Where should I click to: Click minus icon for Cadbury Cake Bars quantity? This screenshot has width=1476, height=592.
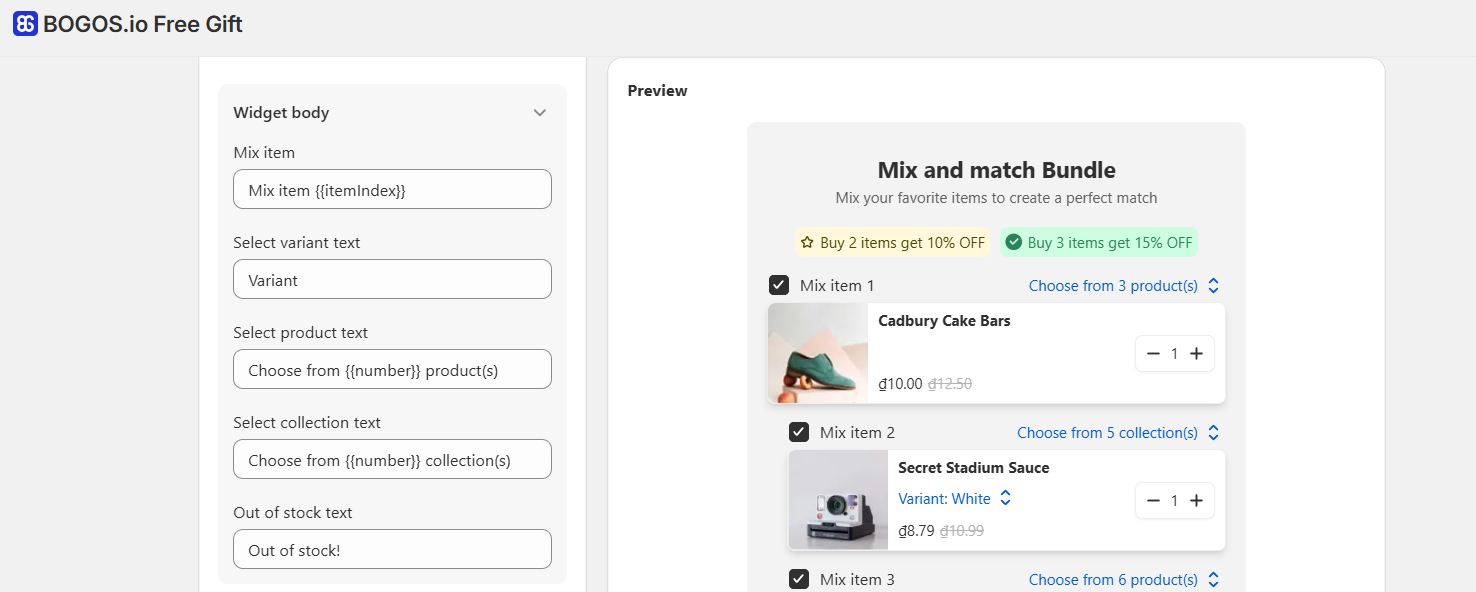(x=1153, y=353)
